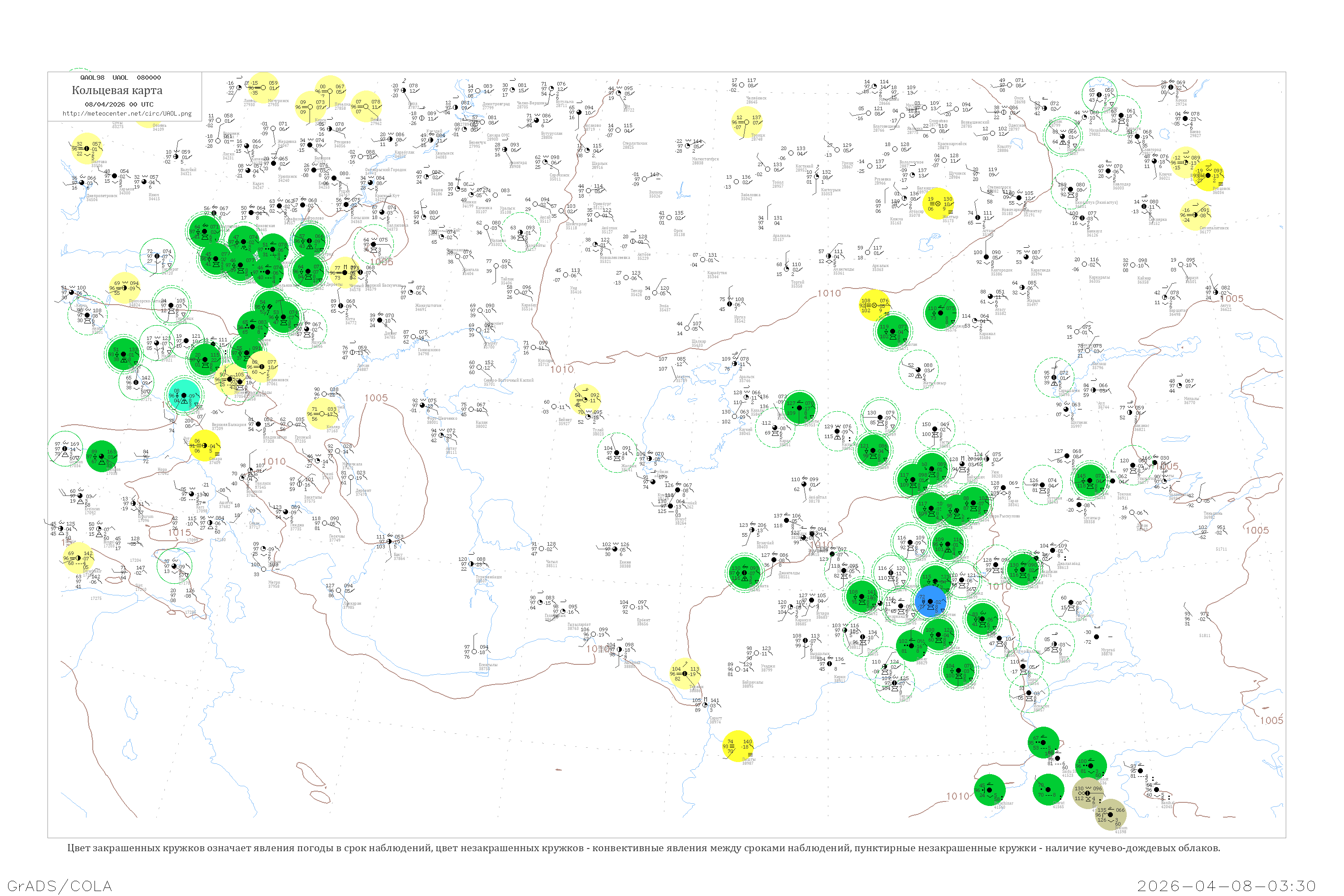The width and height of the screenshot is (1344, 896).
Task: Select the dashed-circle Эльтон station plot
Action: pos(374,244)
